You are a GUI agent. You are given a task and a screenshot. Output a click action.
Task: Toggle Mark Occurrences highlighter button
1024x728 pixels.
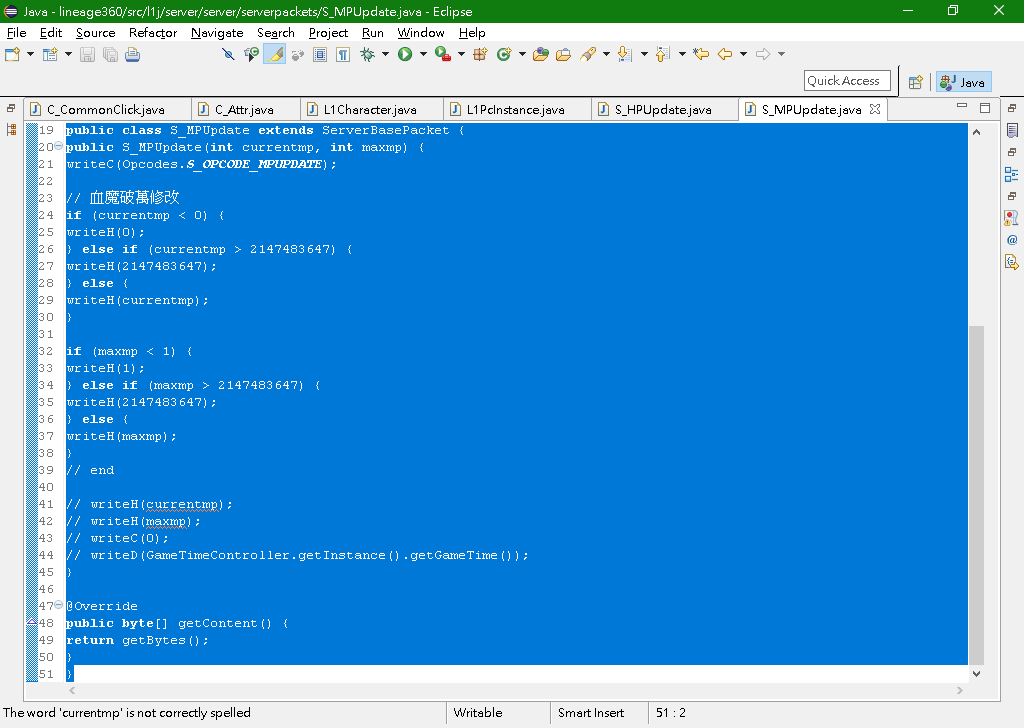pos(274,54)
